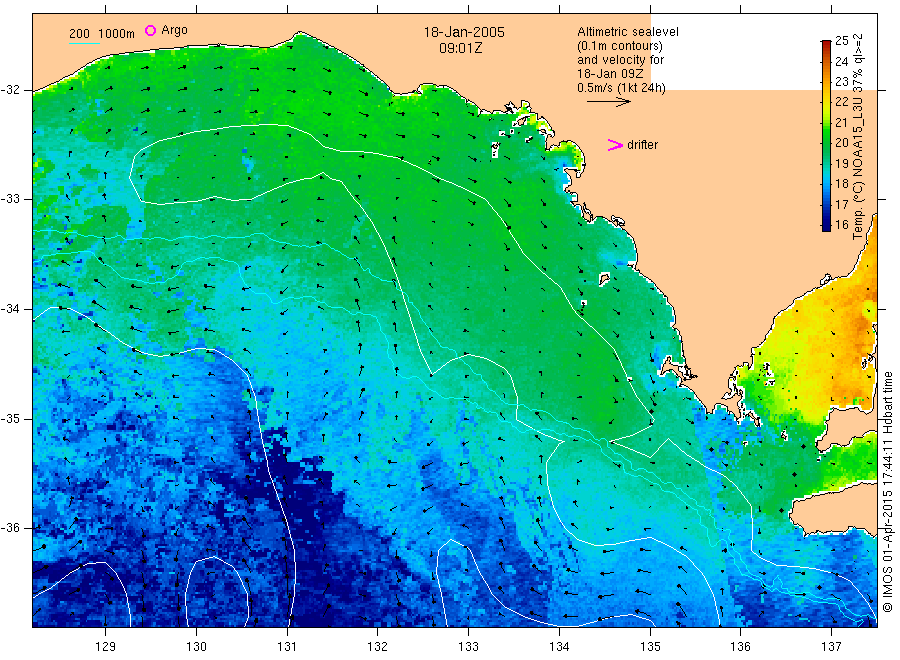Click the longitude 135 axis label
Image resolution: width=900 pixels, height=660 pixels.
click(x=650, y=647)
